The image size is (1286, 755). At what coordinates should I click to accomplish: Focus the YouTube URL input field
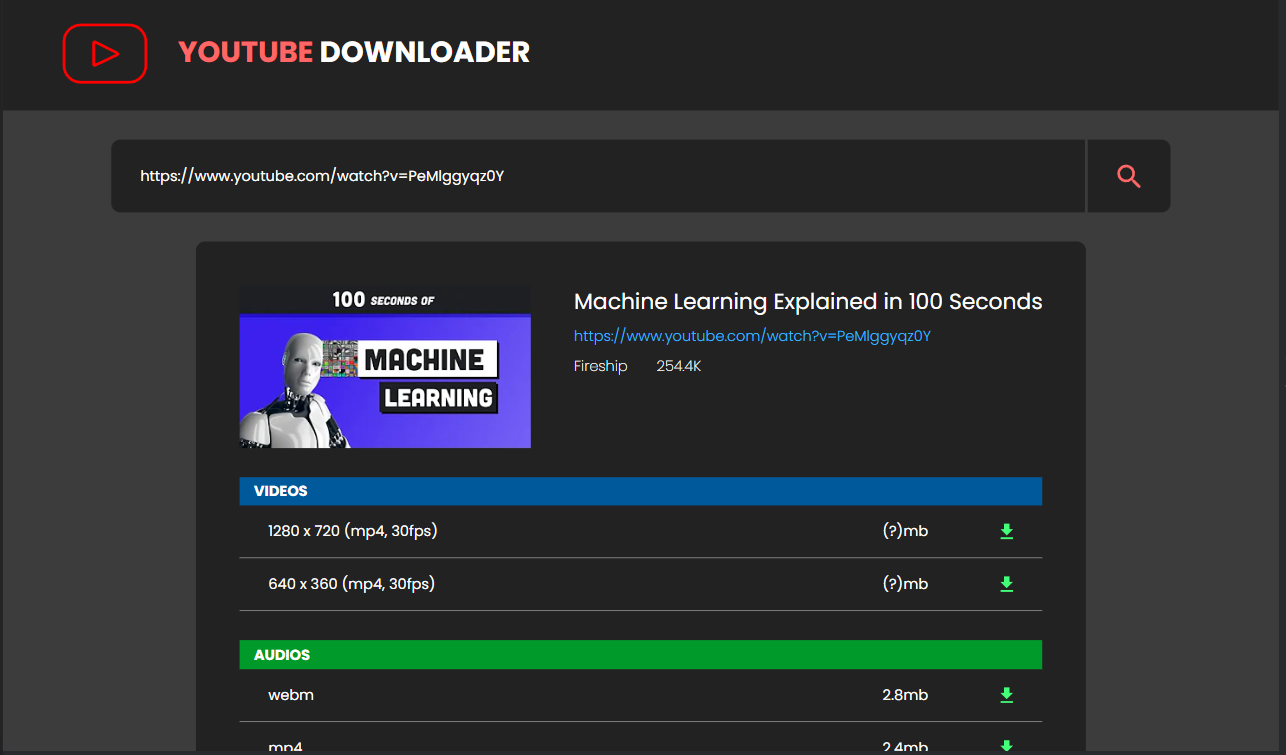[x=598, y=176]
